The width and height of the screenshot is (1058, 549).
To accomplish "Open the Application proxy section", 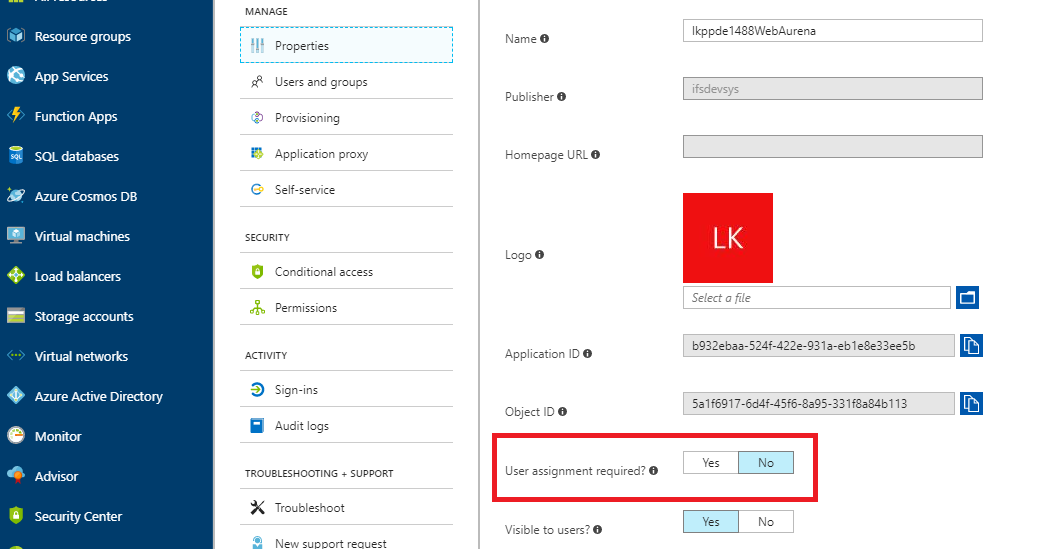I will pos(346,153).
